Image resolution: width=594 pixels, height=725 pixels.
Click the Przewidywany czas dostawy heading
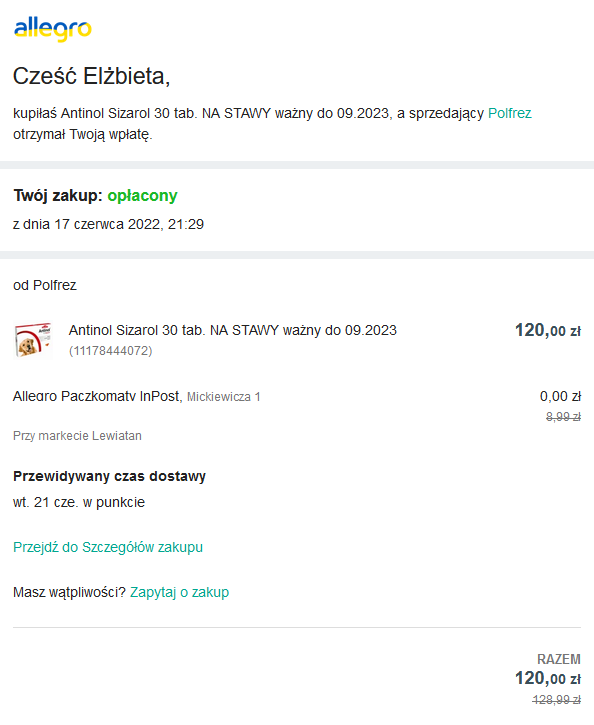(109, 476)
